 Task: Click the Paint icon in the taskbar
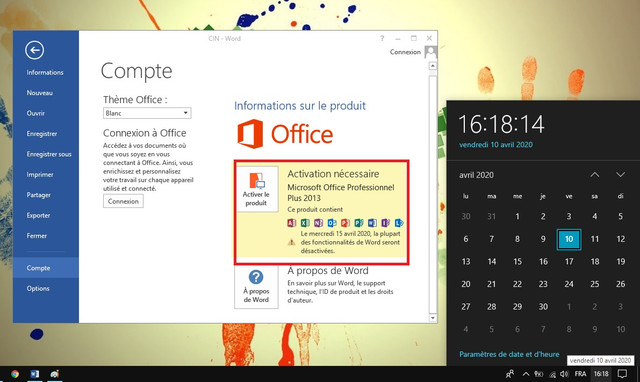55,374
